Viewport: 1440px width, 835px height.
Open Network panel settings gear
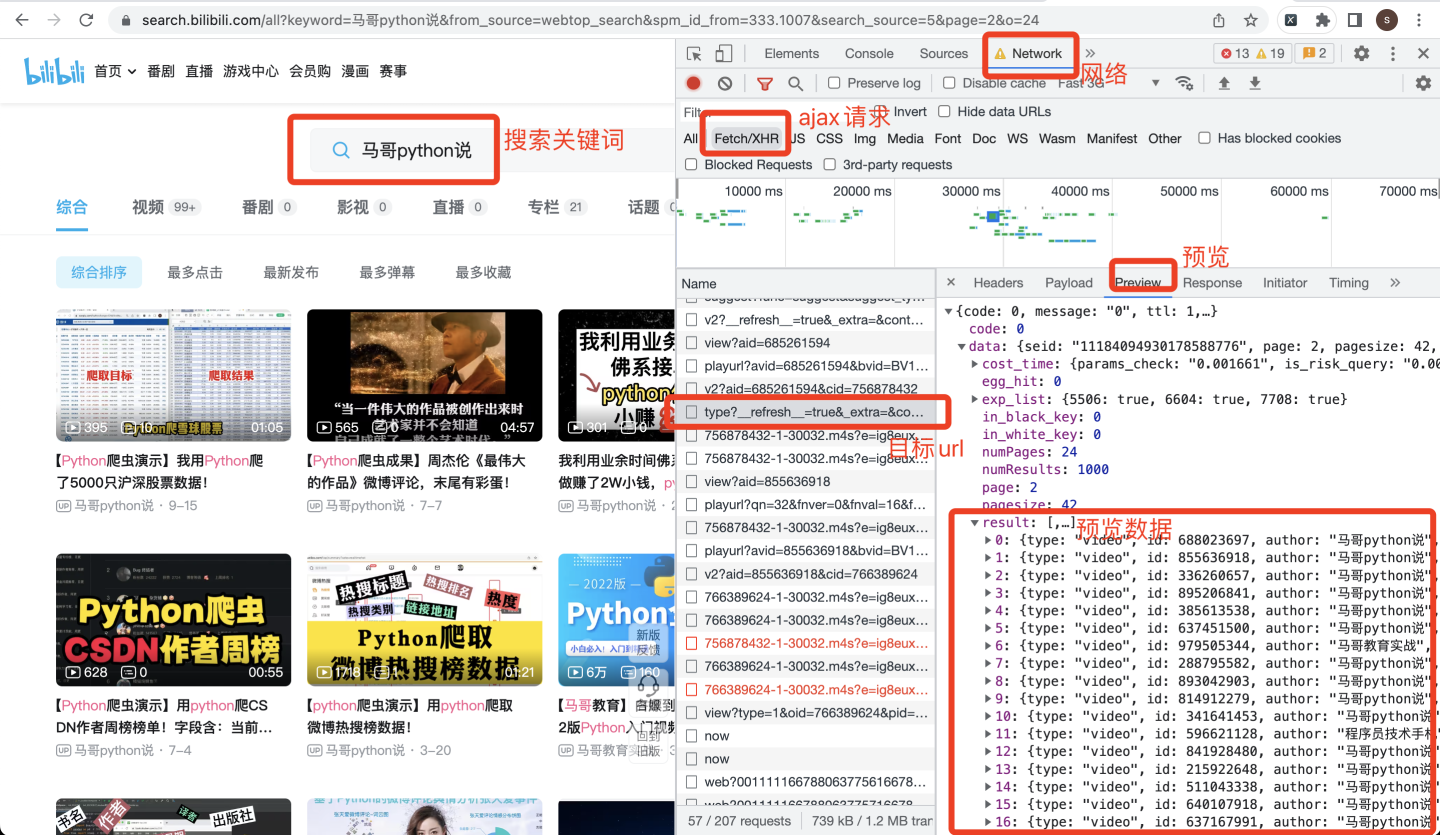tap(1423, 83)
